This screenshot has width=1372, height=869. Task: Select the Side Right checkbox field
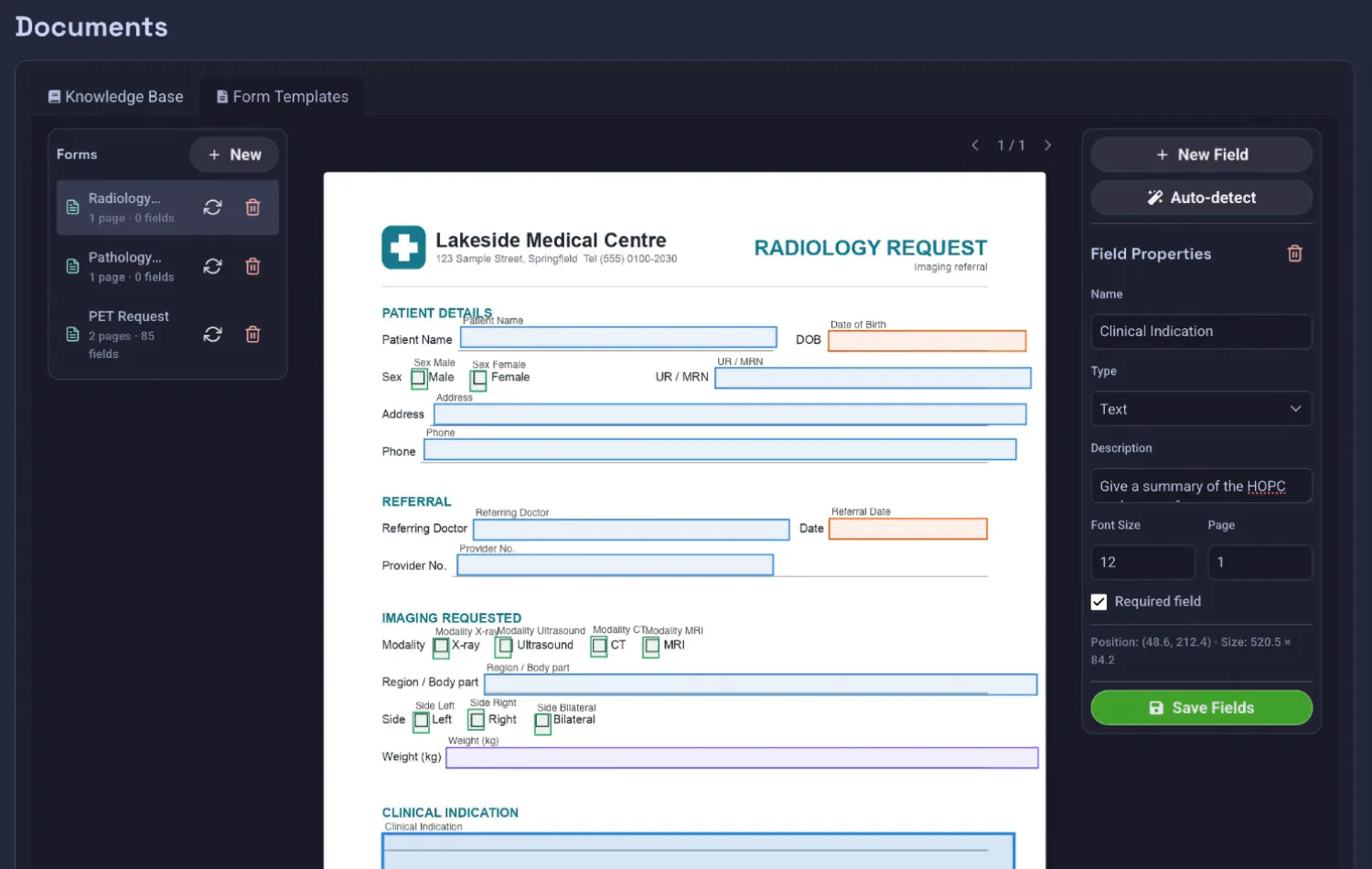tap(477, 721)
